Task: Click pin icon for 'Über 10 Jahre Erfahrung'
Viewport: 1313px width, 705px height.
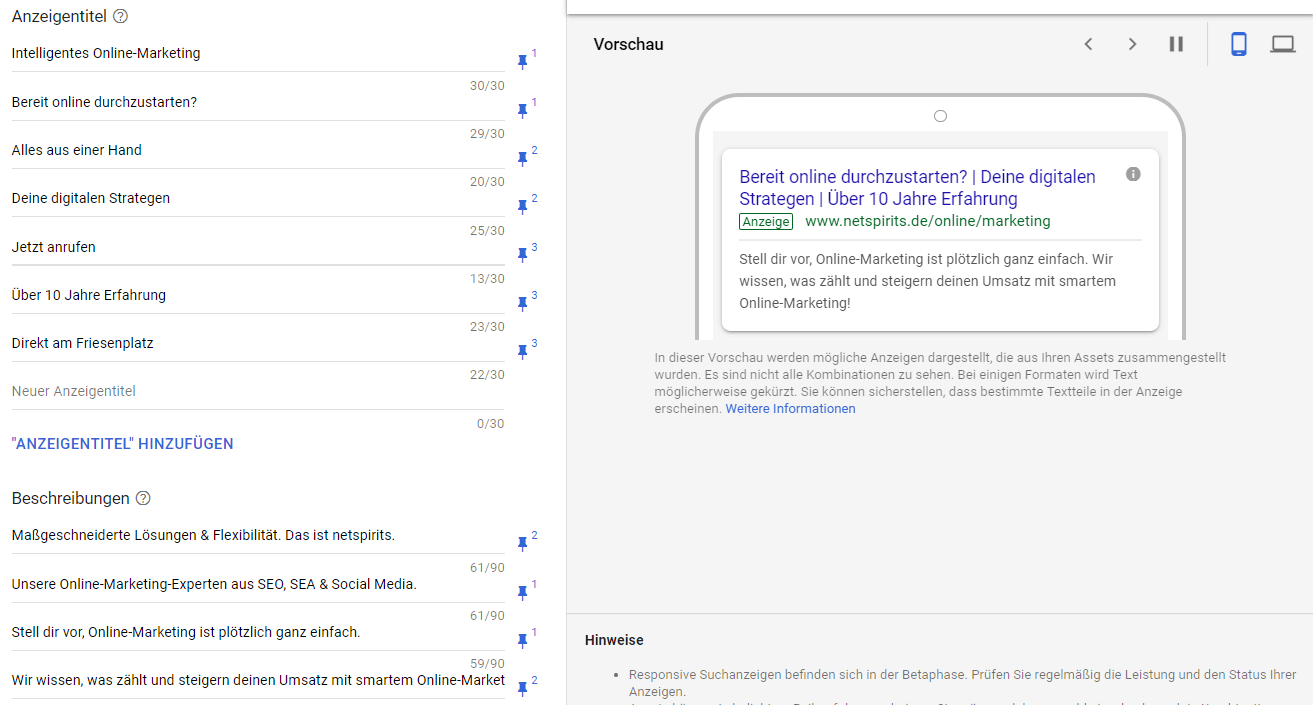Action: [x=522, y=303]
